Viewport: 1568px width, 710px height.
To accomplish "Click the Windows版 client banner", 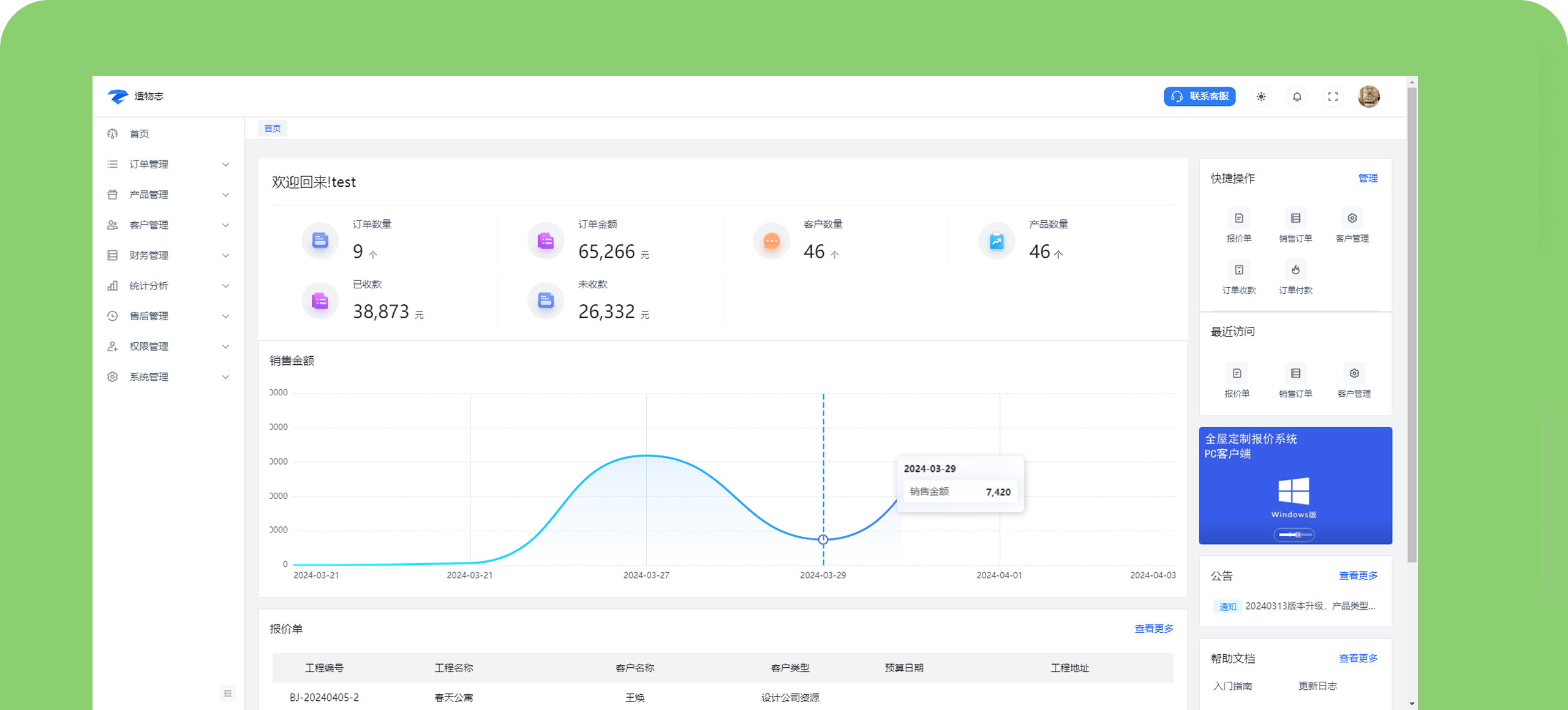I will (1295, 485).
